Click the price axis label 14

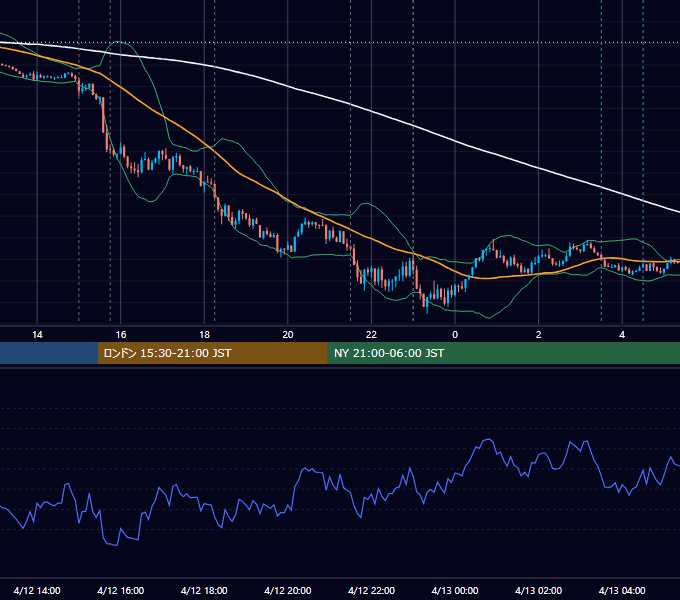point(37,335)
